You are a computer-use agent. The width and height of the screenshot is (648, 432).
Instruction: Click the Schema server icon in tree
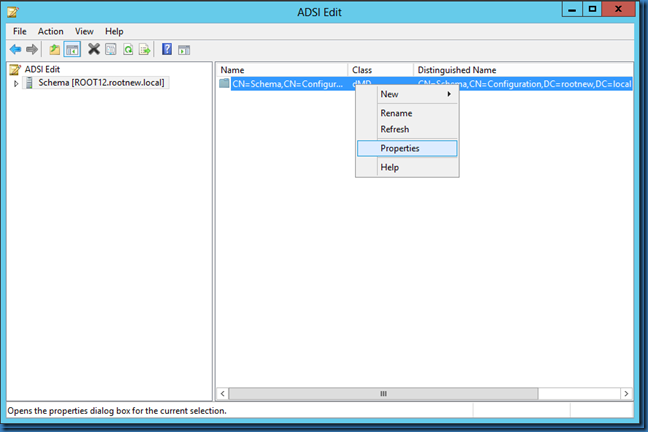(x=29, y=83)
